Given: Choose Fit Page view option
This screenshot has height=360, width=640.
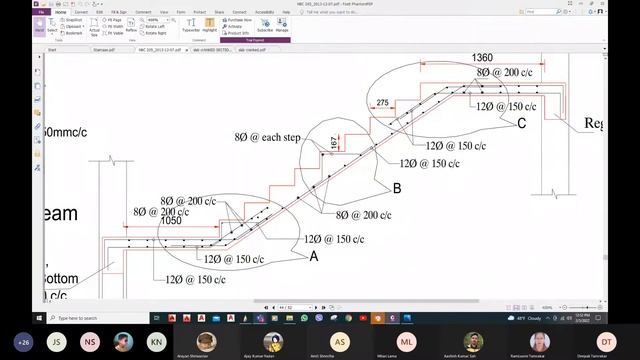Looking at the screenshot, I should pyautogui.click(x=112, y=20).
